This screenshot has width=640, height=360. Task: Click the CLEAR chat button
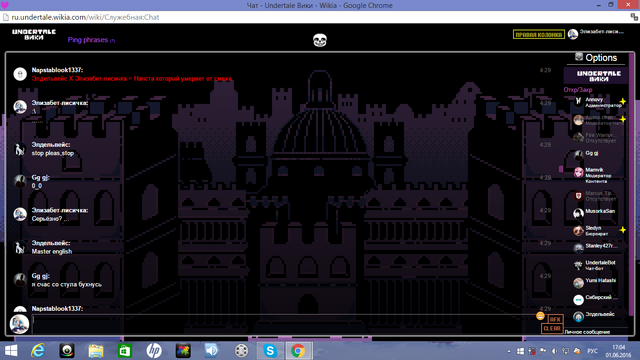[552, 329]
